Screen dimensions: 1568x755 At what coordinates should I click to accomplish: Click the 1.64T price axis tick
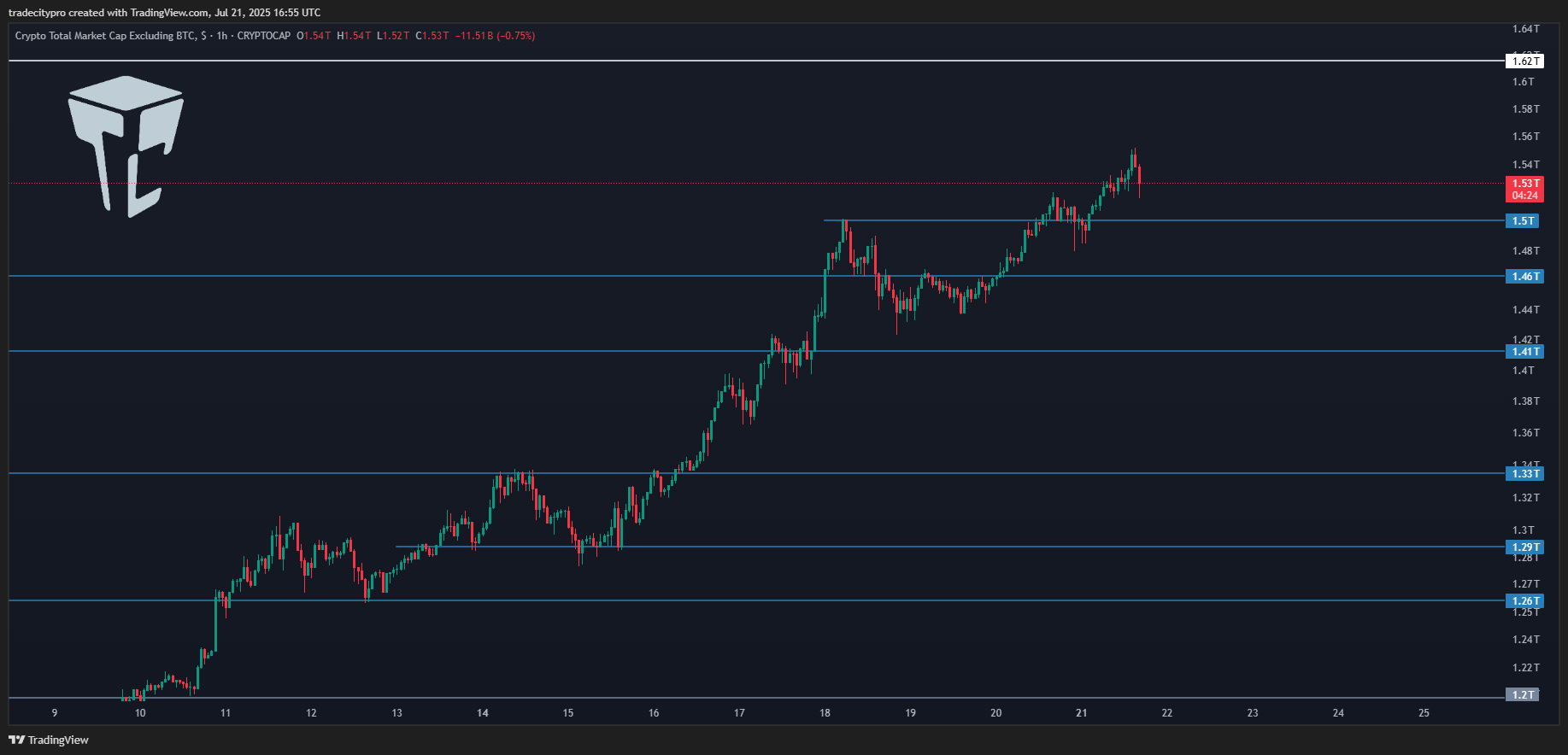[1525, 28]
